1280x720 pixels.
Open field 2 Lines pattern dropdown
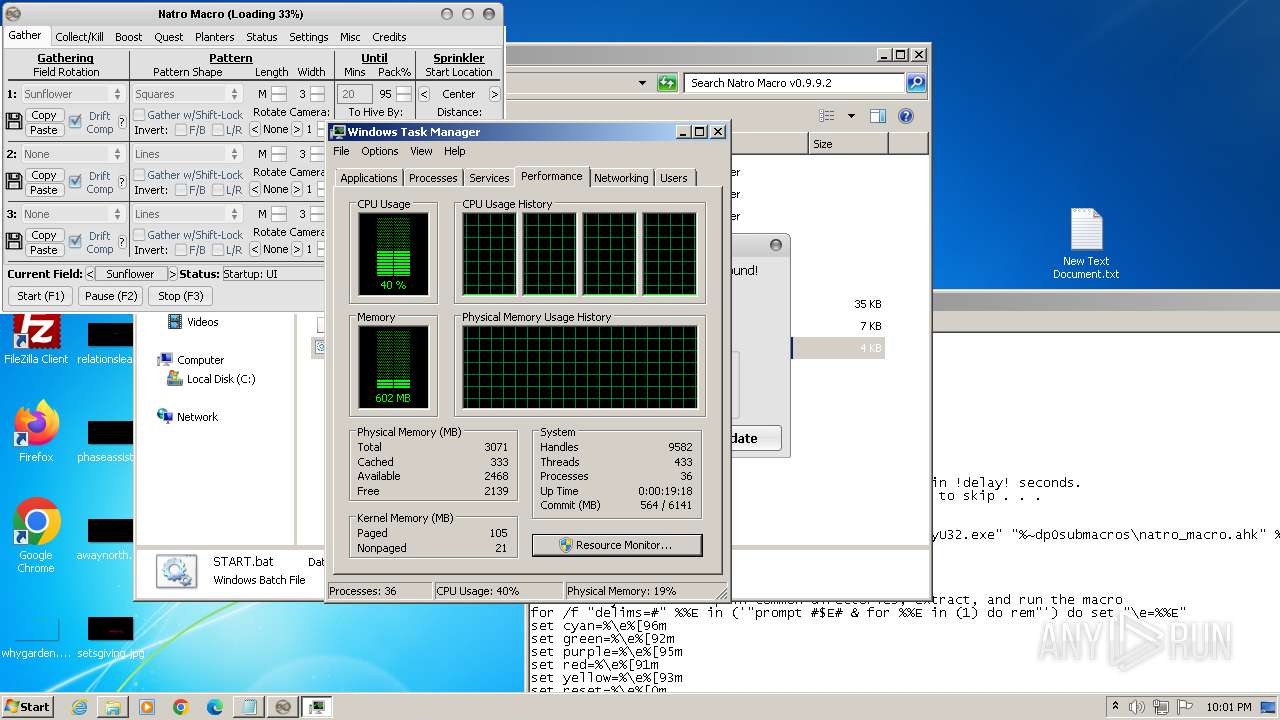(x=187, y=154)
